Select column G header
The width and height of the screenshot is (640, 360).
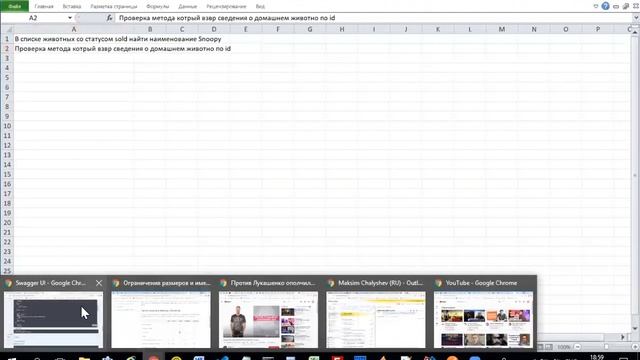pyautogui.click(x=310, y=29)
